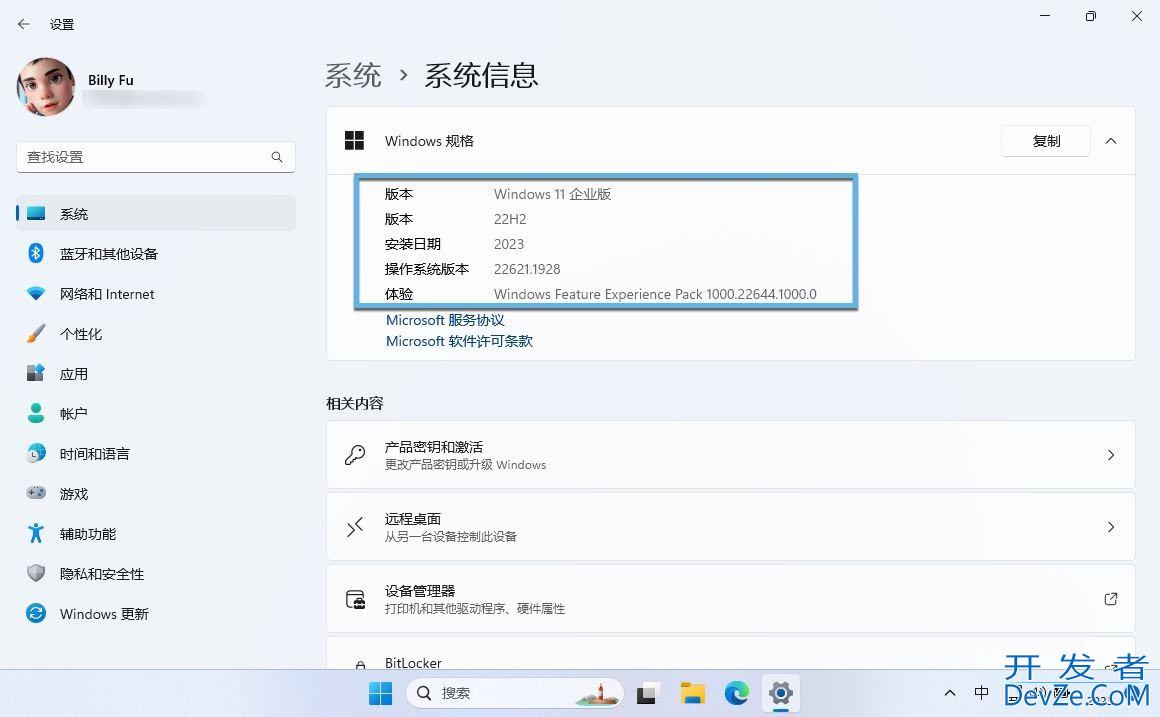Open 网络和 Internet settings
The height and width of the screenshot is (717, 1160).
(x=155, y=294)
